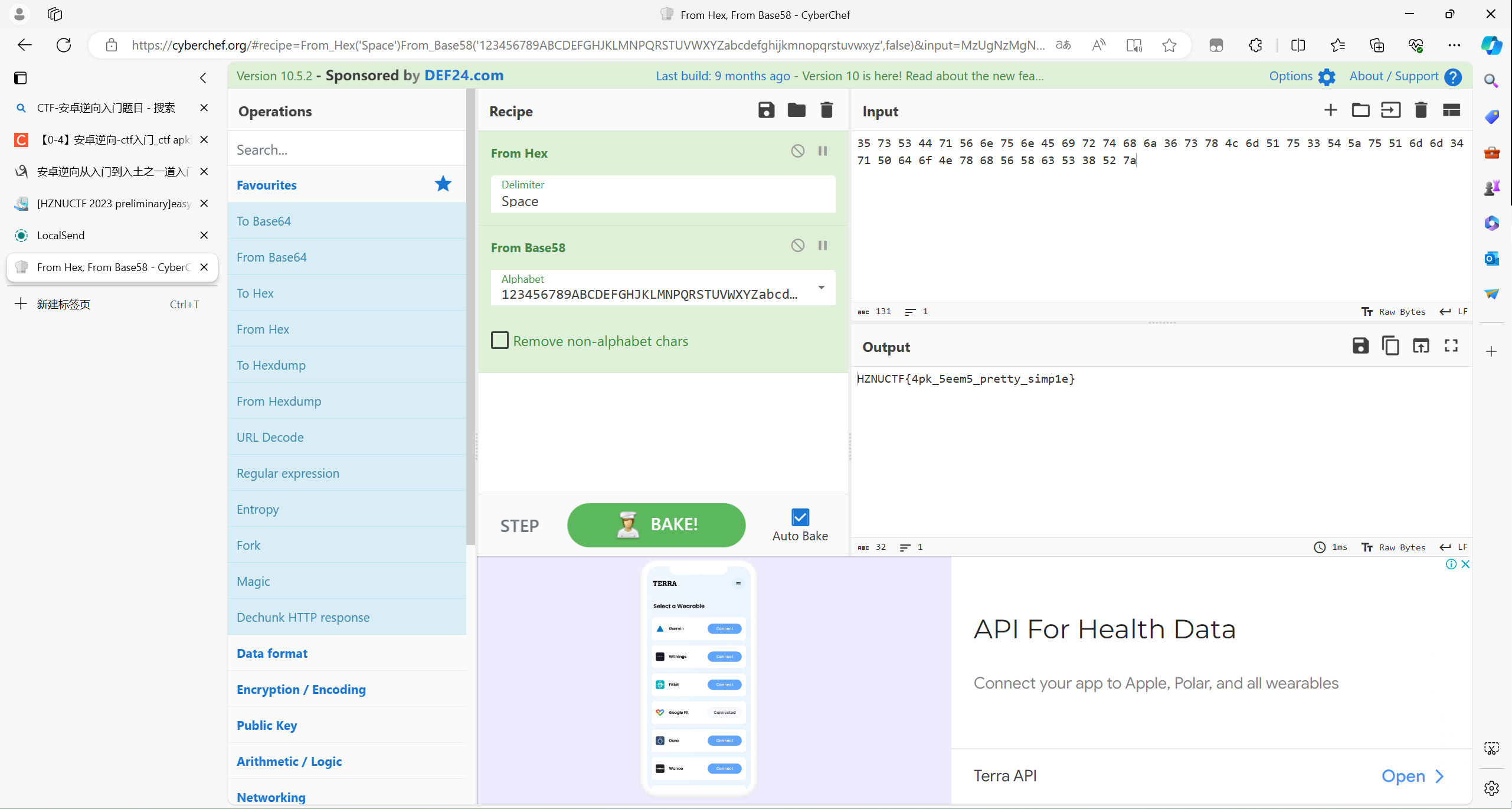Save output to file
Image resolution: width=1512 pixels, height=809 pixels.
1360,346
